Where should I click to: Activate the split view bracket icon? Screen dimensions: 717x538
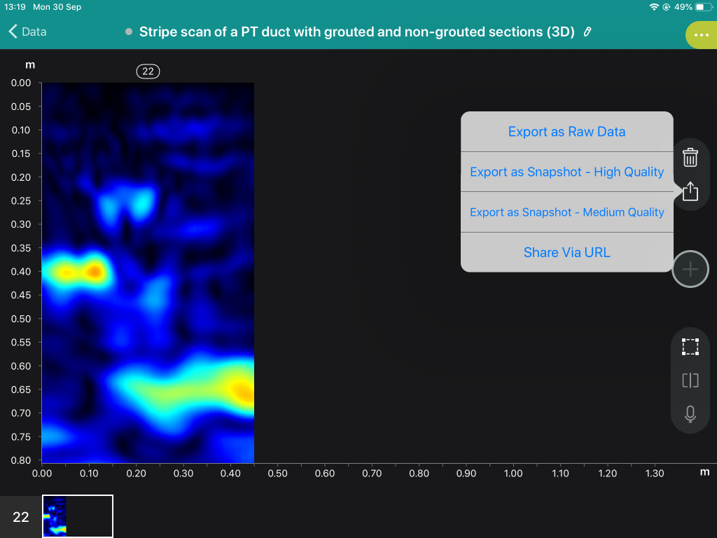690,380
